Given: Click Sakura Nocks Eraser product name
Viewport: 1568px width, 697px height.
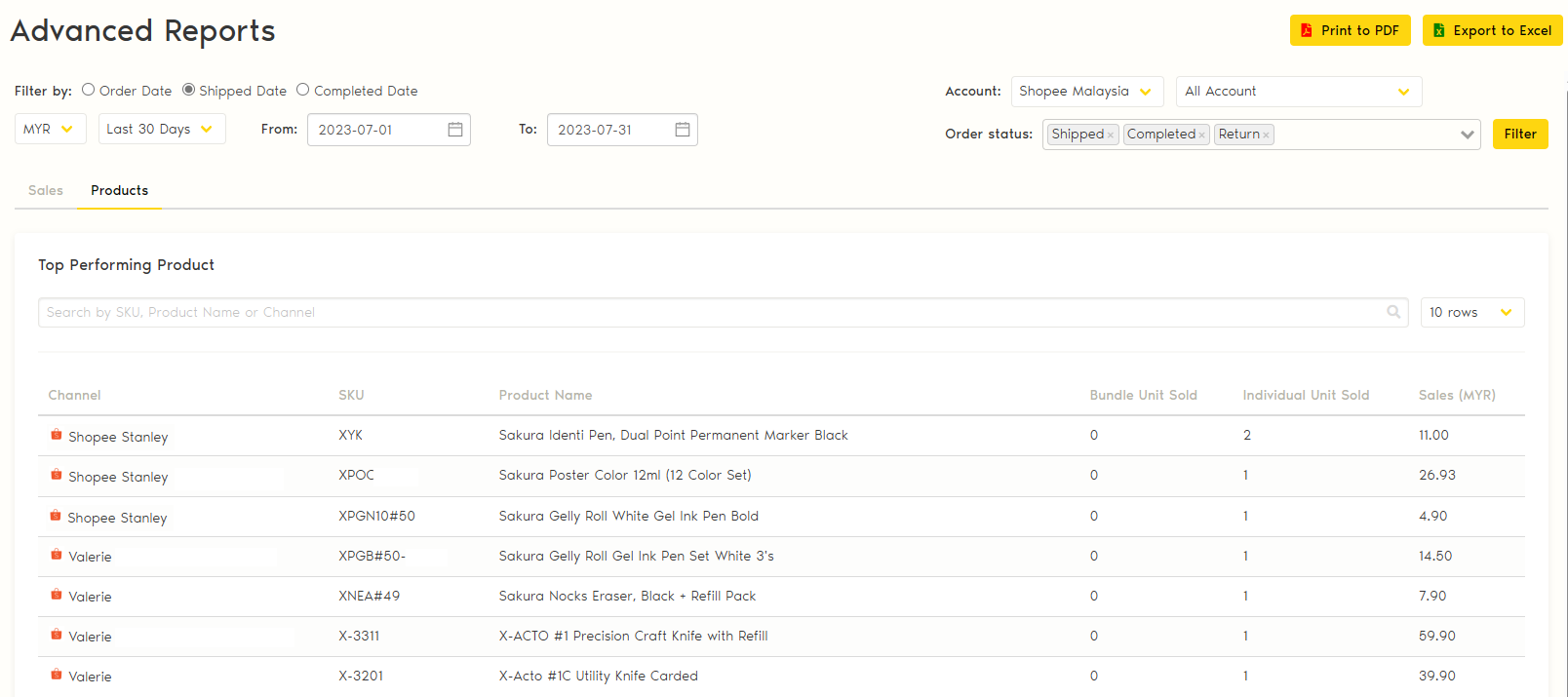Looking at the screenshot, I should pos(627,596).
